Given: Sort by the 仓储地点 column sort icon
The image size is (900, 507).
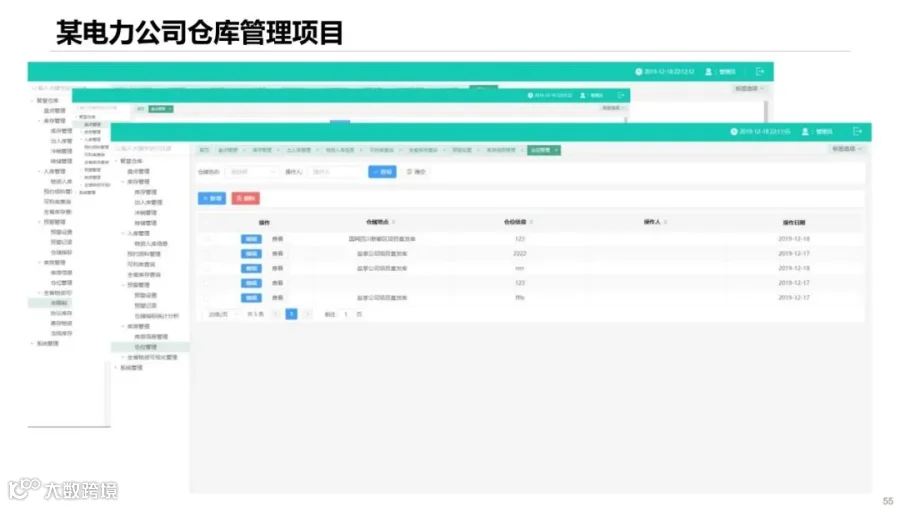Looking at the screenshot, I should pyautogui.click(x=394, y=222).
